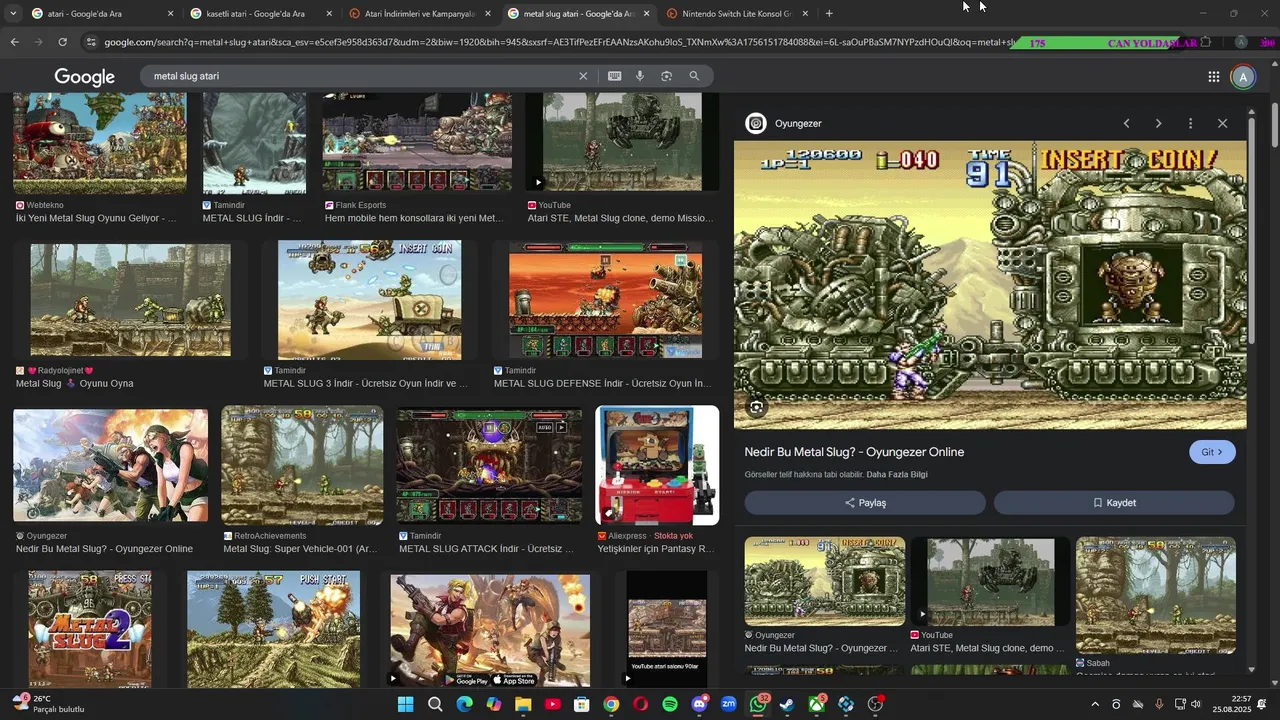Reload the page
The image size is (1280, 720).
pos(62,42)
